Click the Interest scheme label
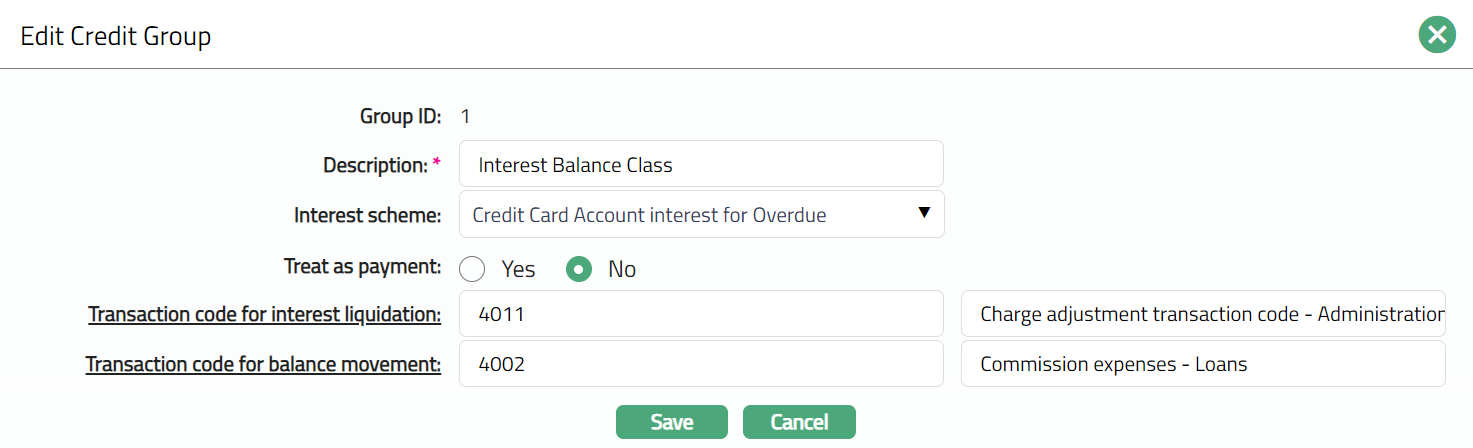 tap(367, 215)
